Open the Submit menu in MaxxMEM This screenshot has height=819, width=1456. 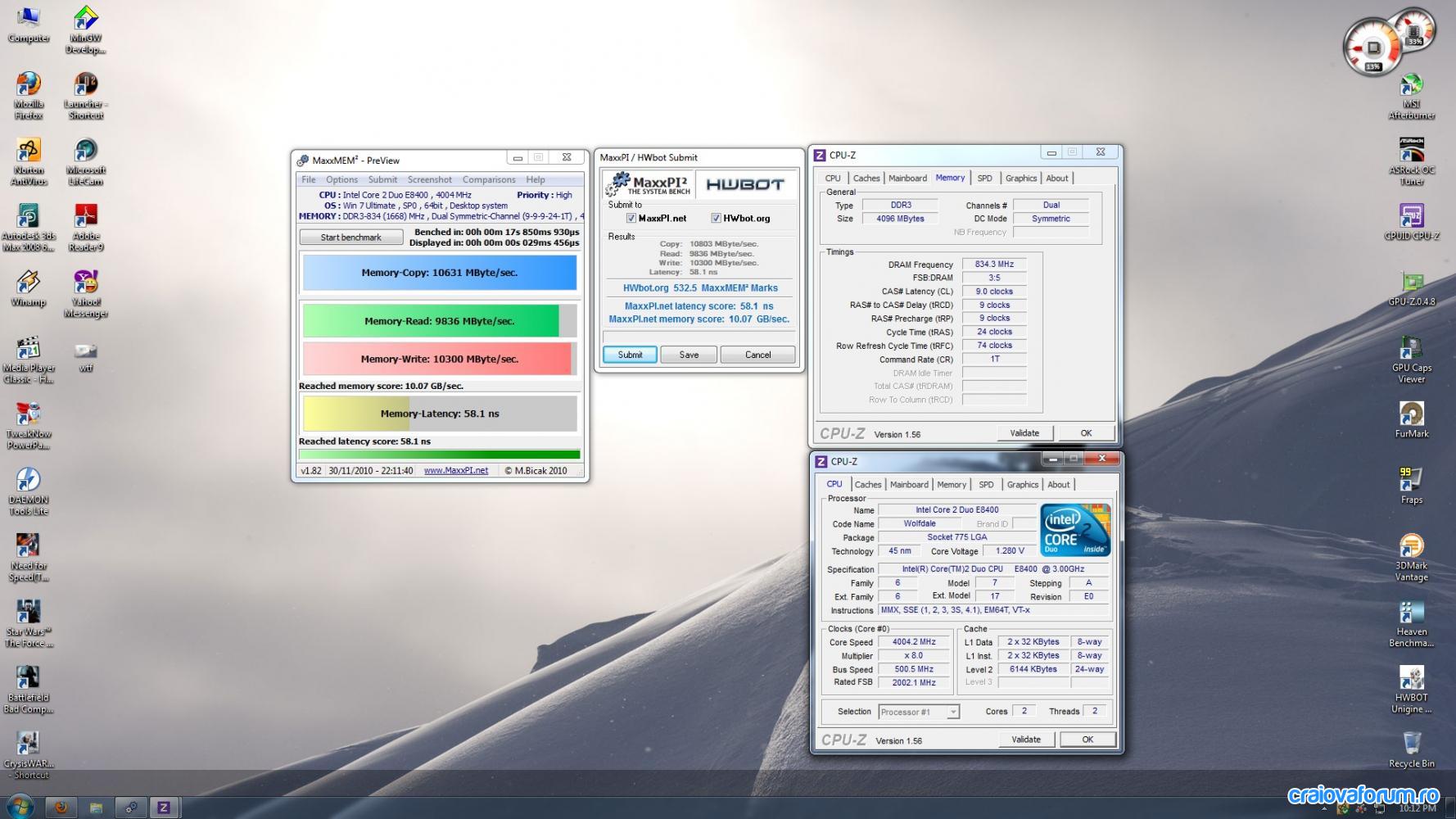pos(382,179)
